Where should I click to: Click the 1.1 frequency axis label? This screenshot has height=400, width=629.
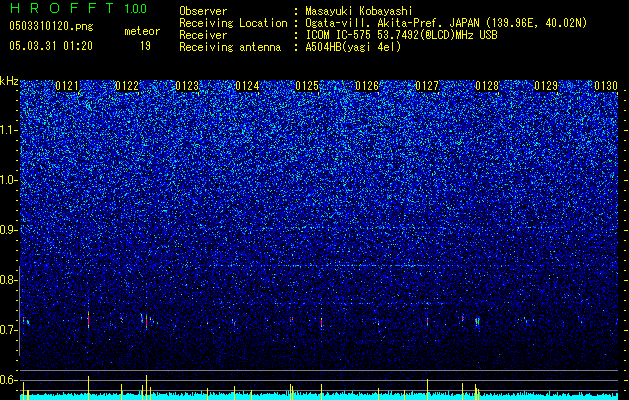[8, 130]
